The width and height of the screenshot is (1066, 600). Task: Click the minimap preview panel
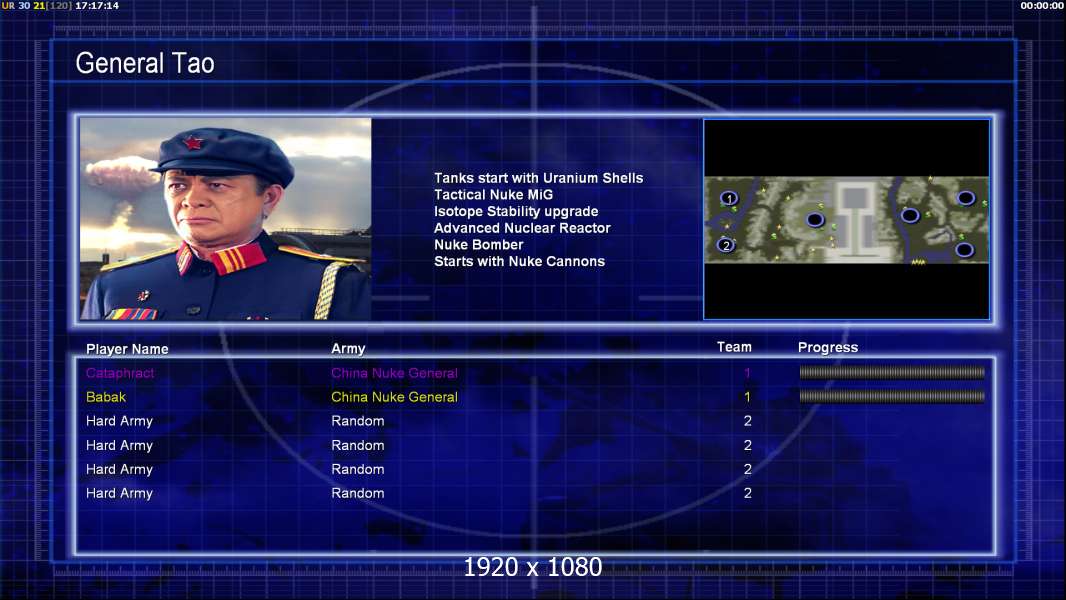click(846, 219)
